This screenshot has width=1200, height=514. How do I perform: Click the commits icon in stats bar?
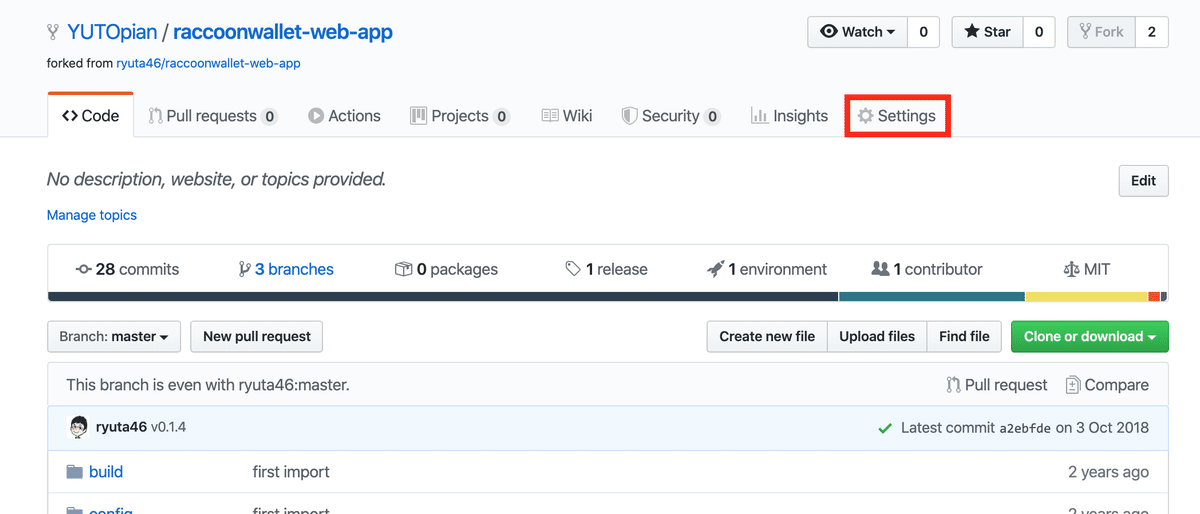(84, 269)
